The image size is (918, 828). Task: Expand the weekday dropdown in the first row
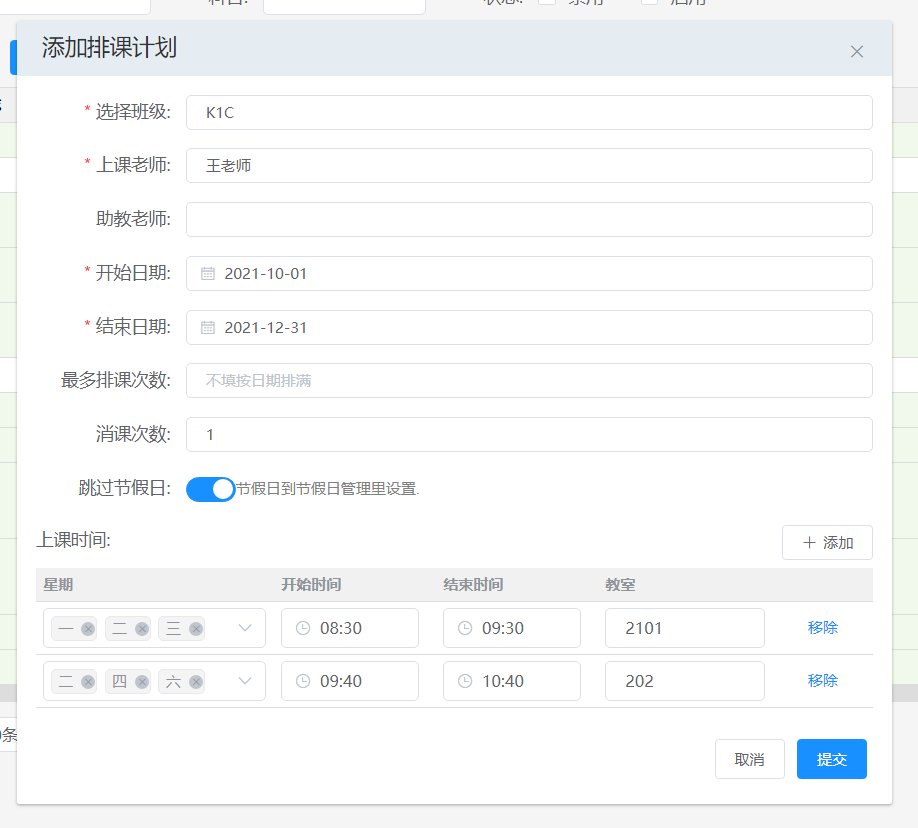245,628
